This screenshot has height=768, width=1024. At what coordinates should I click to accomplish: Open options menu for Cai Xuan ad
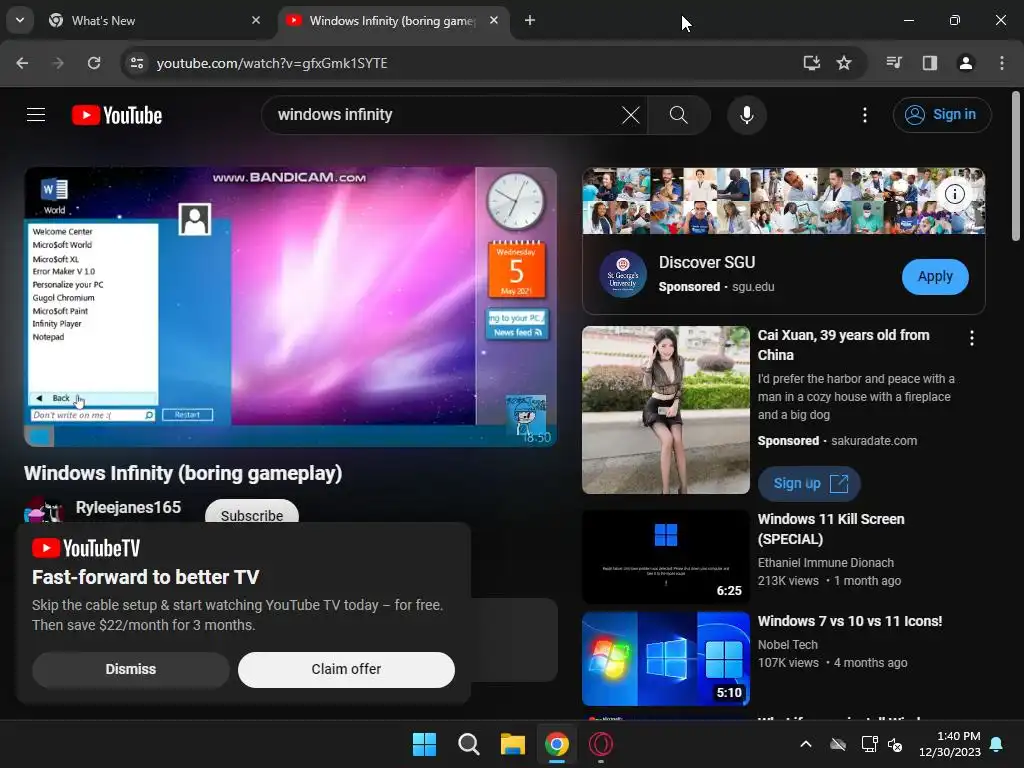(972, 338)
